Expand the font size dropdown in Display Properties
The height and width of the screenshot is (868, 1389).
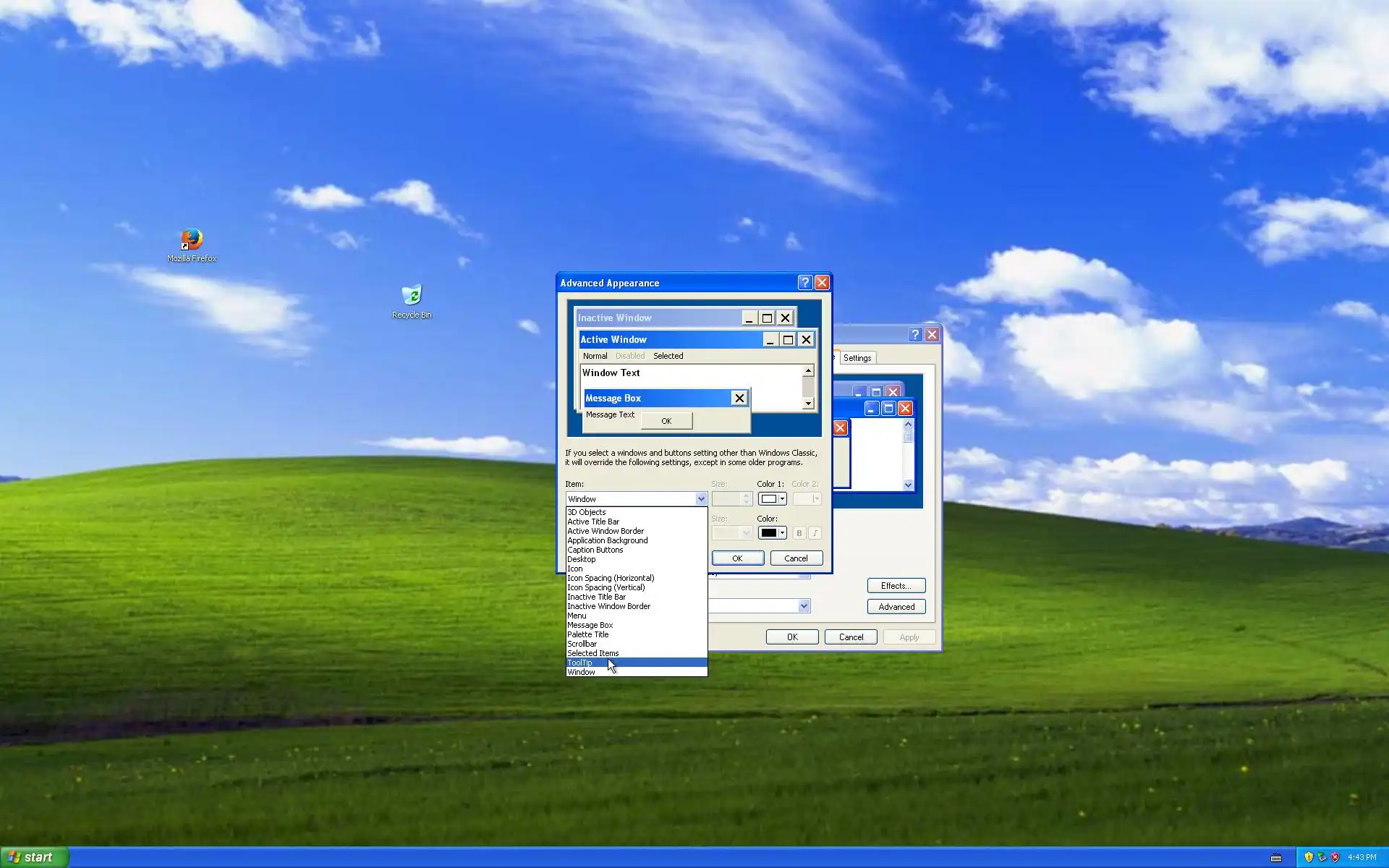[x=804, y=606]
